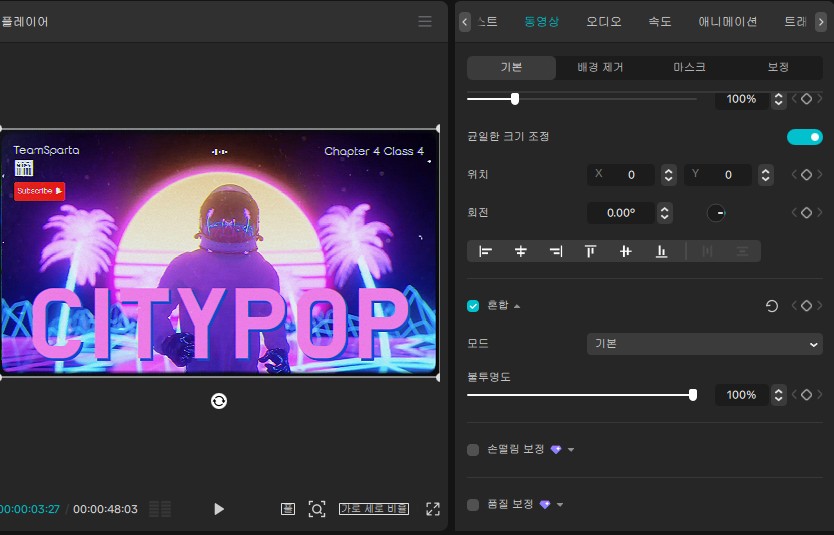Enable the 품질 보정 checkbox
The height and width of the screenshot is (535, 834).
coord(473,505)
